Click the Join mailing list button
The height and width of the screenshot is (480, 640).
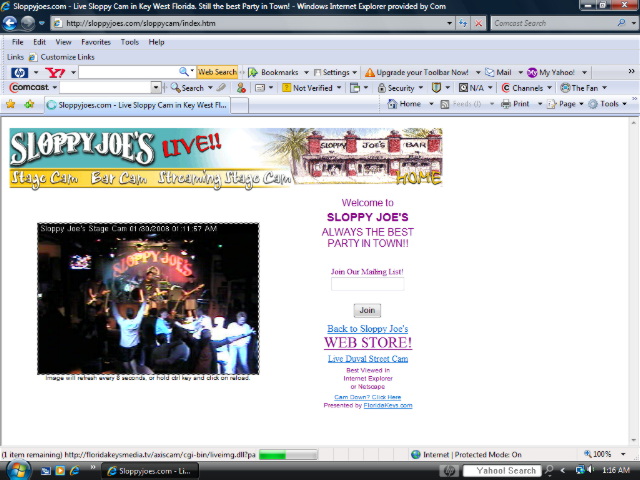[367, 310]
